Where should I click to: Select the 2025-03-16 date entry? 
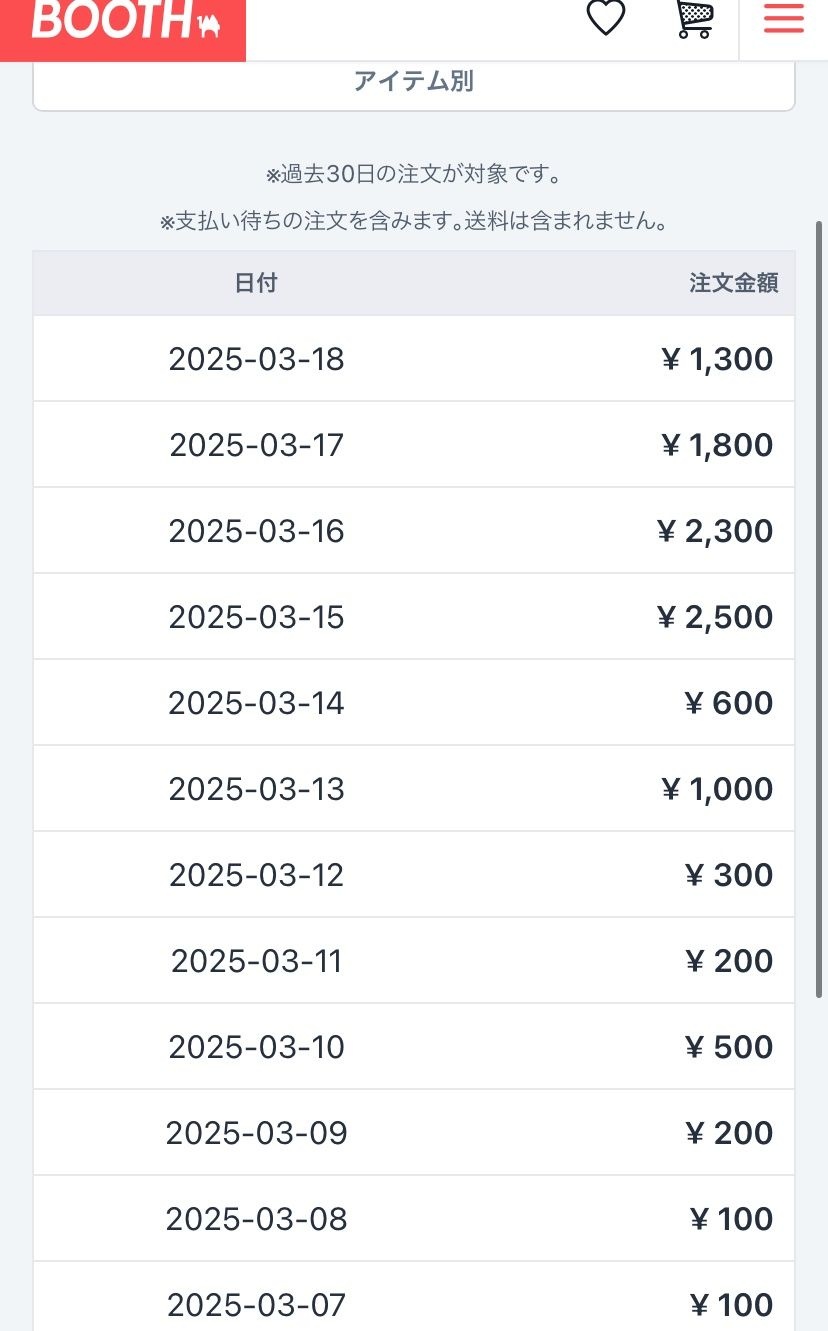tap(256, 531)
